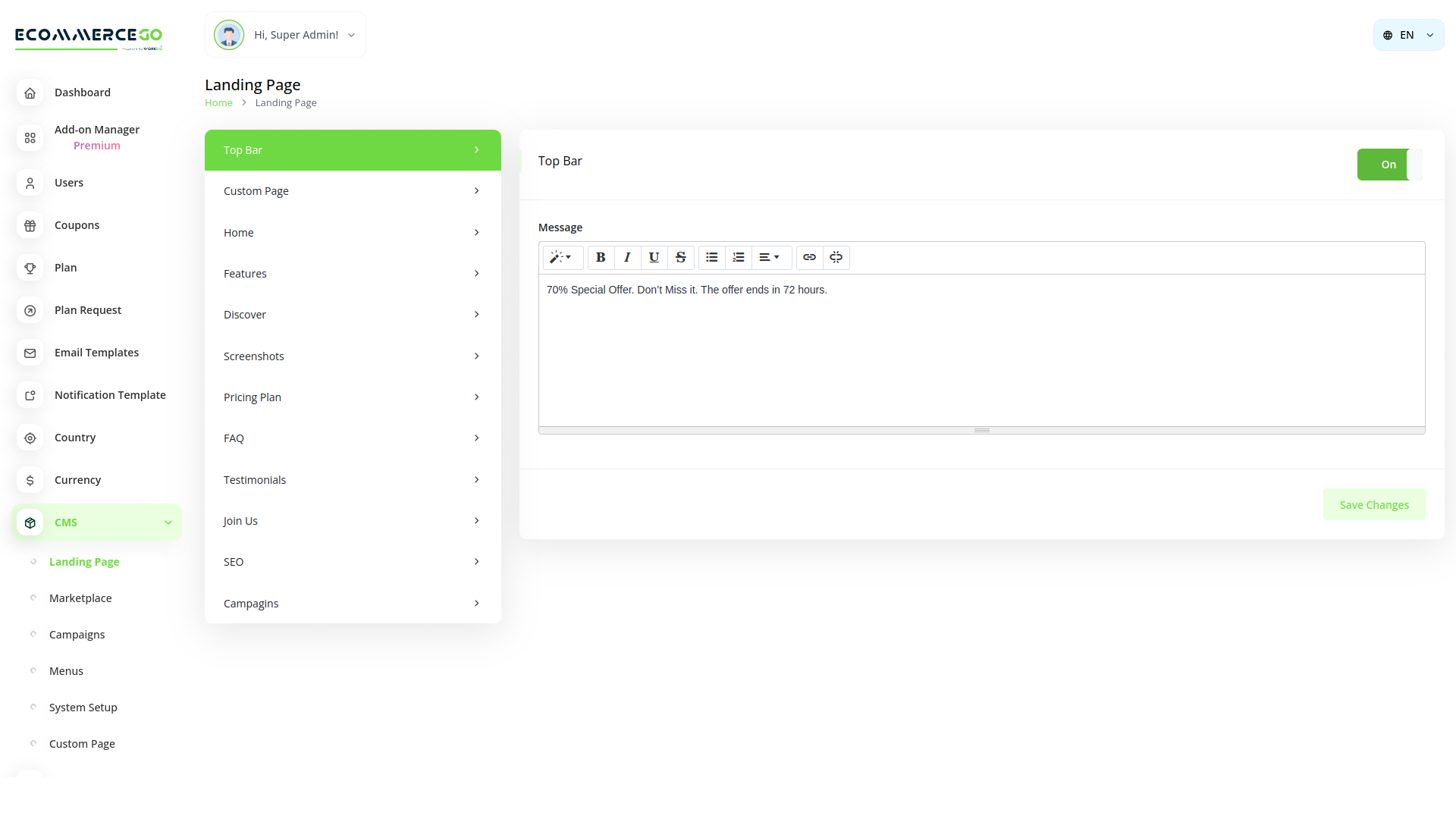Click the Email Templates envelope icon
The image size is (1456, 819).
point(30,353)
